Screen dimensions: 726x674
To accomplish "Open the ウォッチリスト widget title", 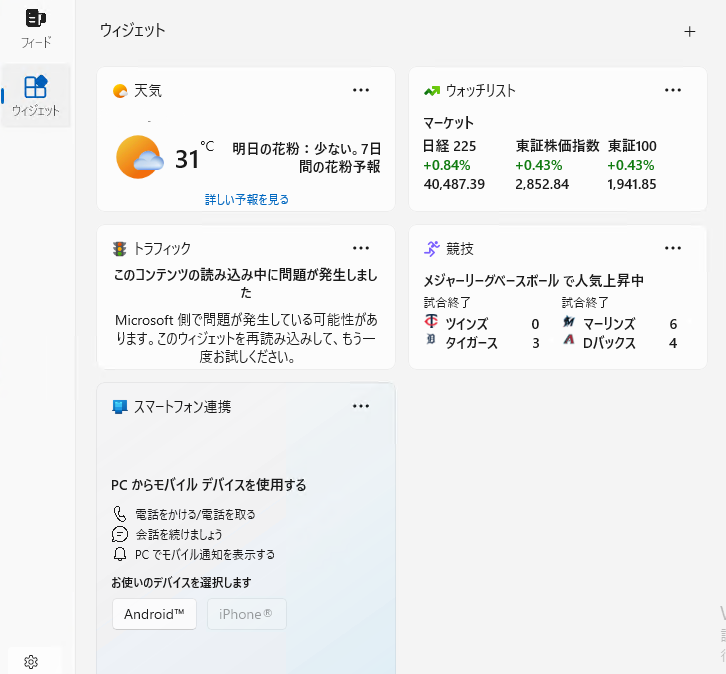I will (x=481, y=91).
